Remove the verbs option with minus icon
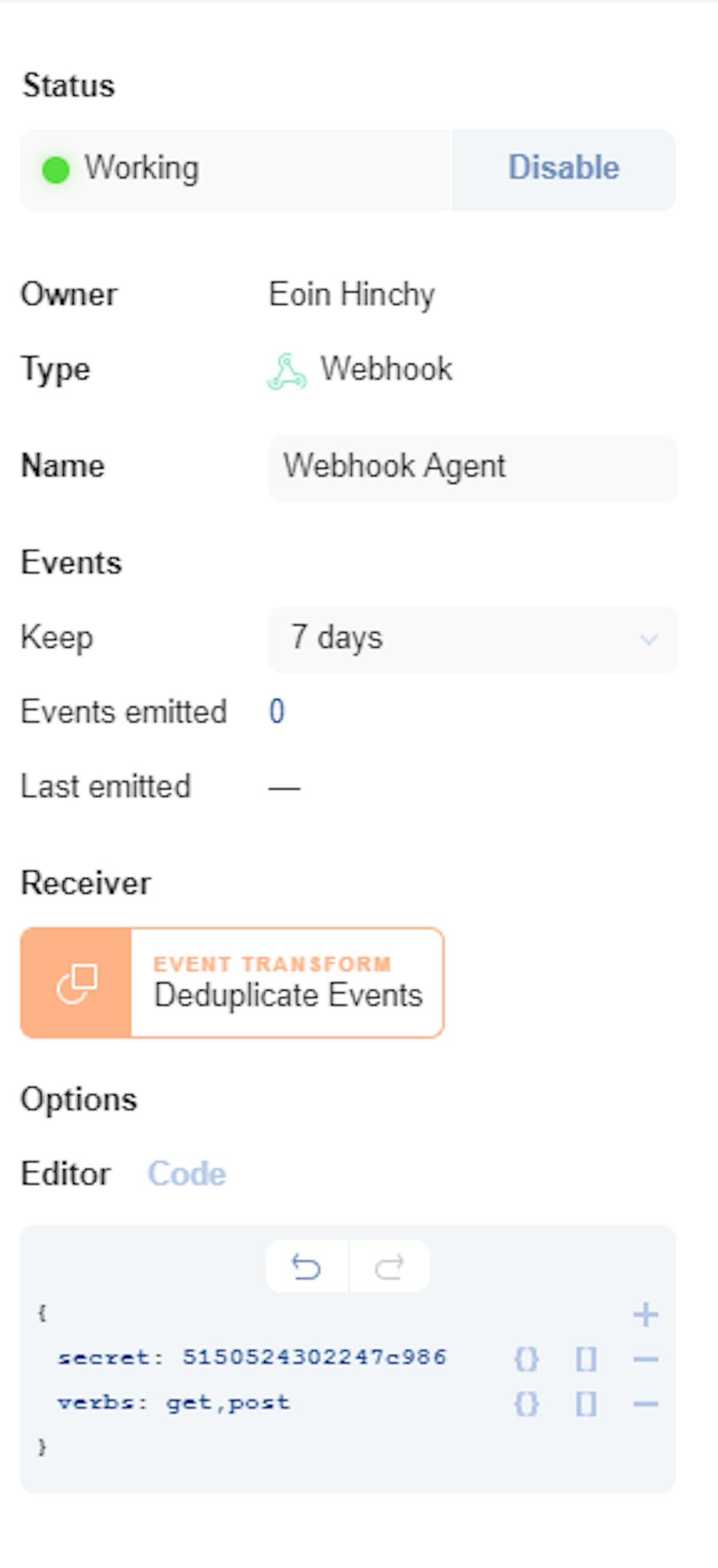 tap(645, 1403)
